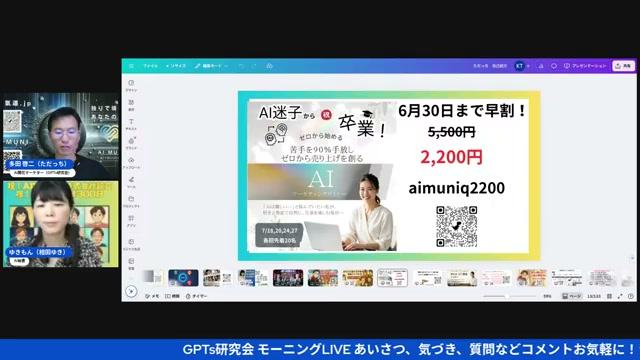This screenshot has height=360, width=640.
Task: Open the メモ notes button
Action: click(152, 296)
